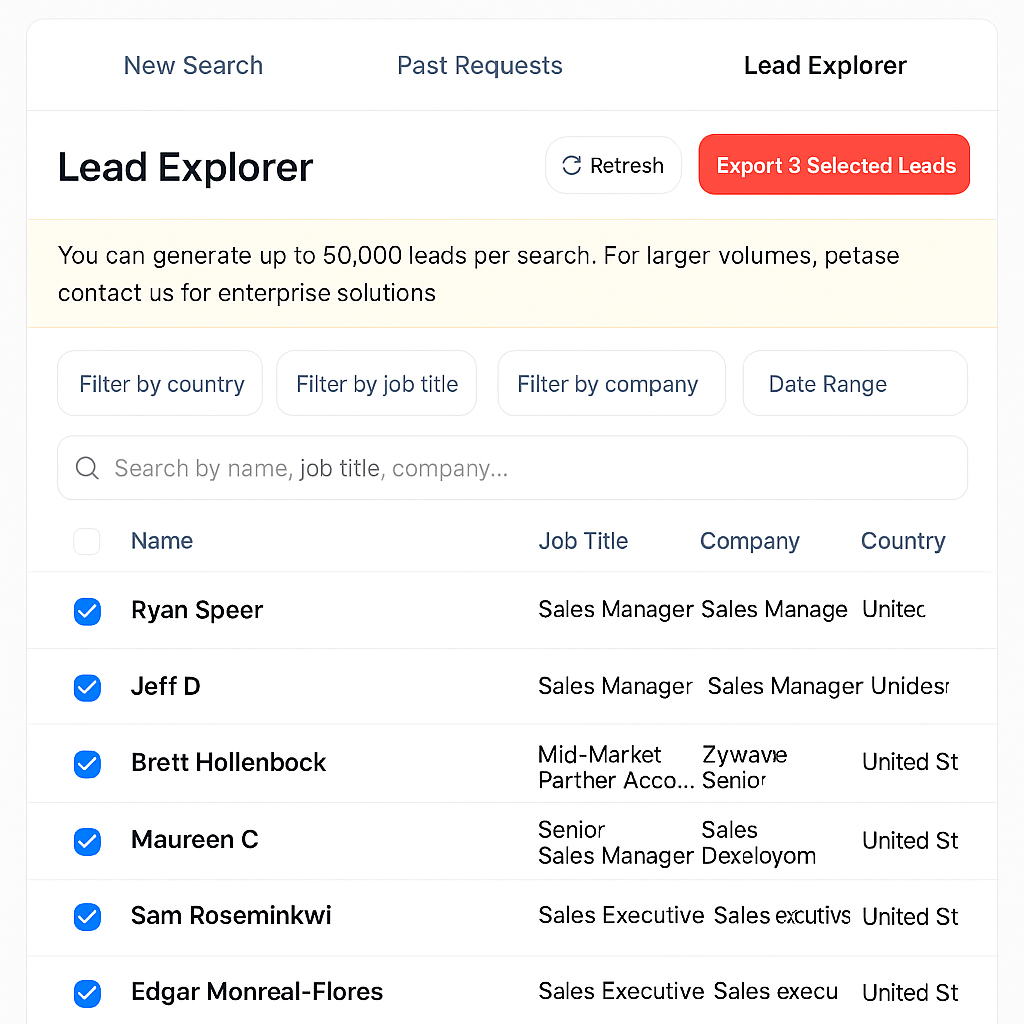Uncheck Ryan Speer's row checkbox
Viewport: 1024px width, 1024px height.
tap(87, 611)
